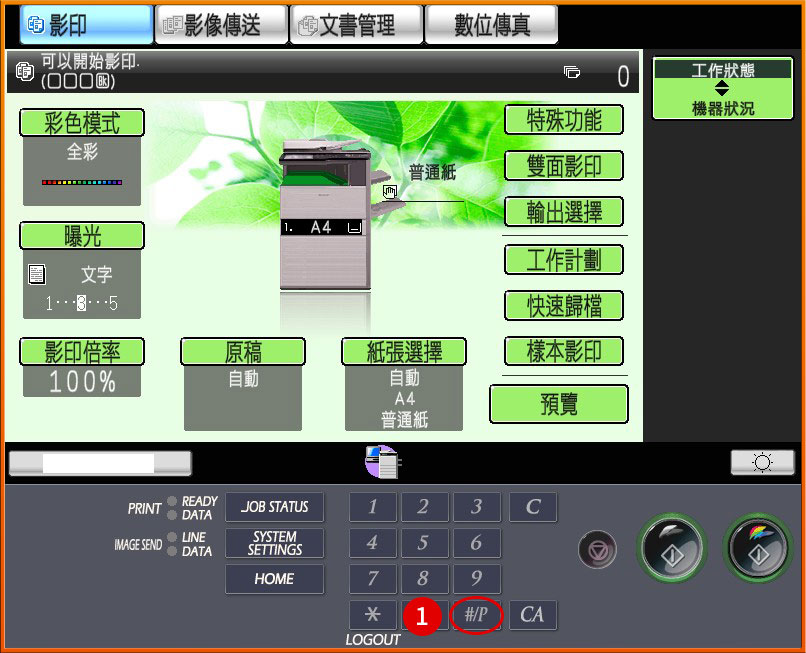Click the brightness adjustment sun icon
Image resolution: width=806 pixels, height=653 pixels.
click(x=762, y=462)
